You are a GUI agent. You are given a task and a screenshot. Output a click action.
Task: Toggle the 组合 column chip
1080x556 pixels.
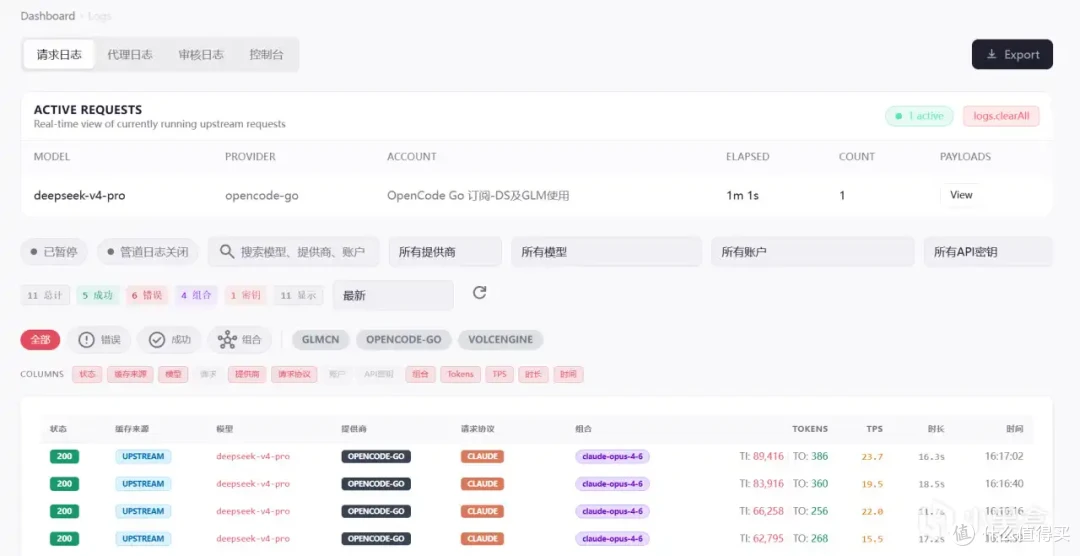pos(420,374)
